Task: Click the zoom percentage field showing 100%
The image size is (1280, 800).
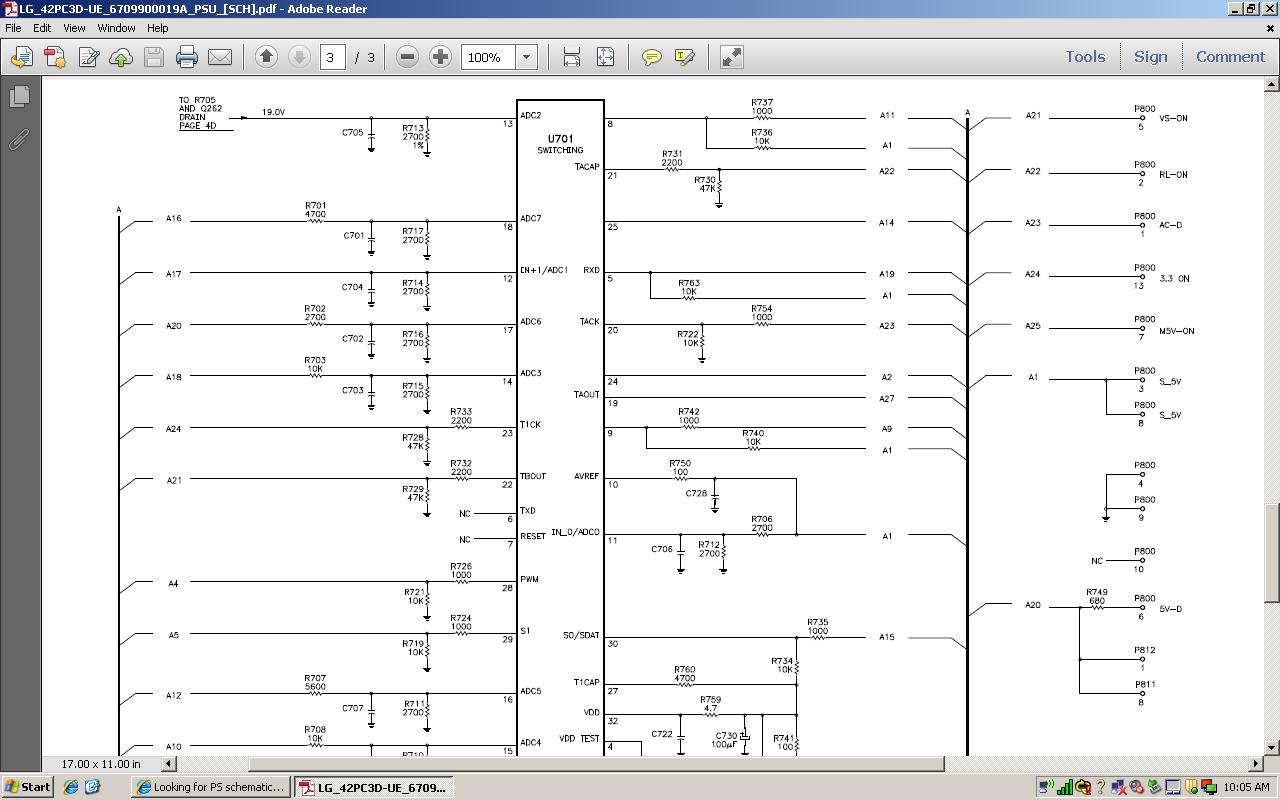Action: coord(488,57)
